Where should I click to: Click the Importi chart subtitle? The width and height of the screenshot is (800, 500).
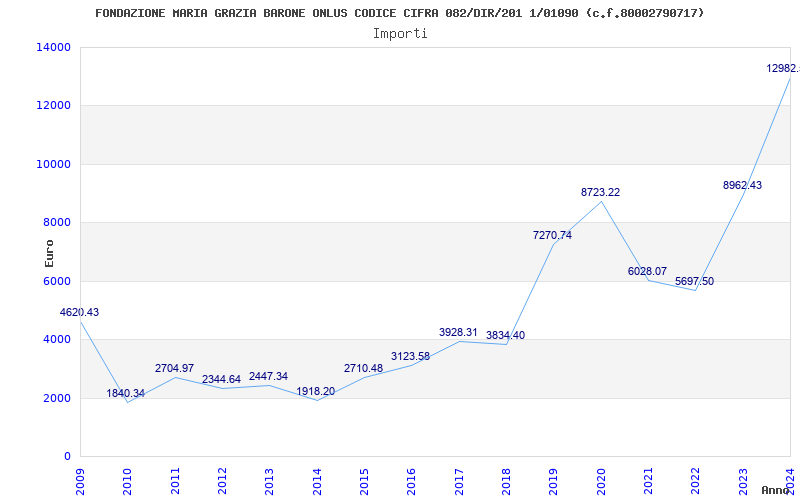pyautogui.click(x=400, y=34)
